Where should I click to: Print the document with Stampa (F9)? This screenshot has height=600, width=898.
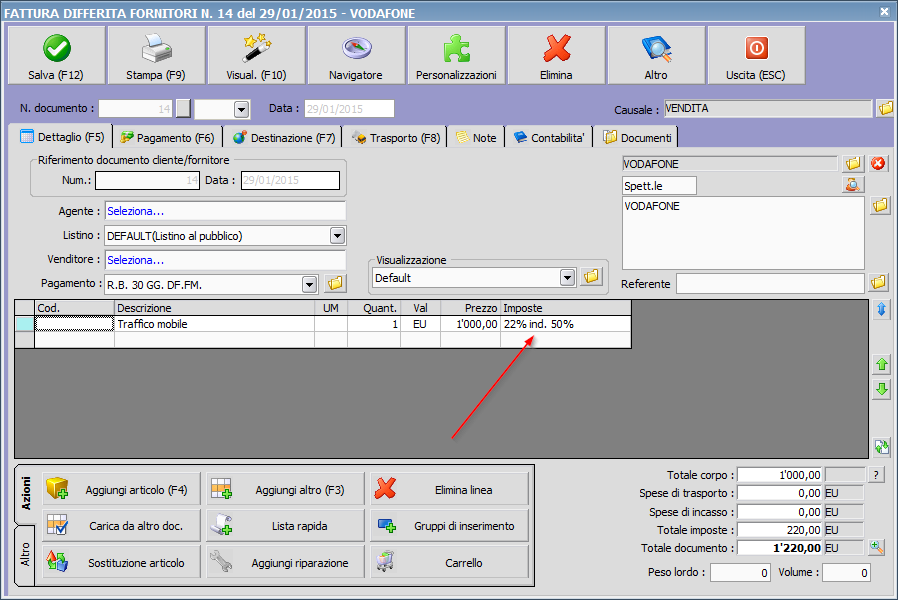[156, 56]
